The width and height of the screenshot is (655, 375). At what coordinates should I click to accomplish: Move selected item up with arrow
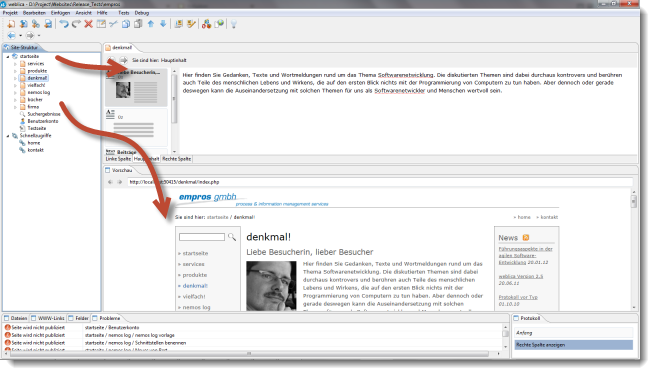151,24
